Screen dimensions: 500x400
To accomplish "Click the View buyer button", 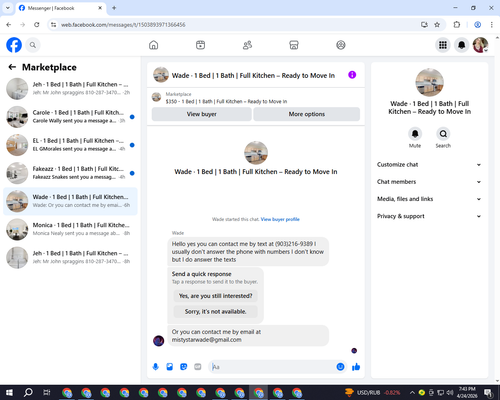I will tap(202, 114).
